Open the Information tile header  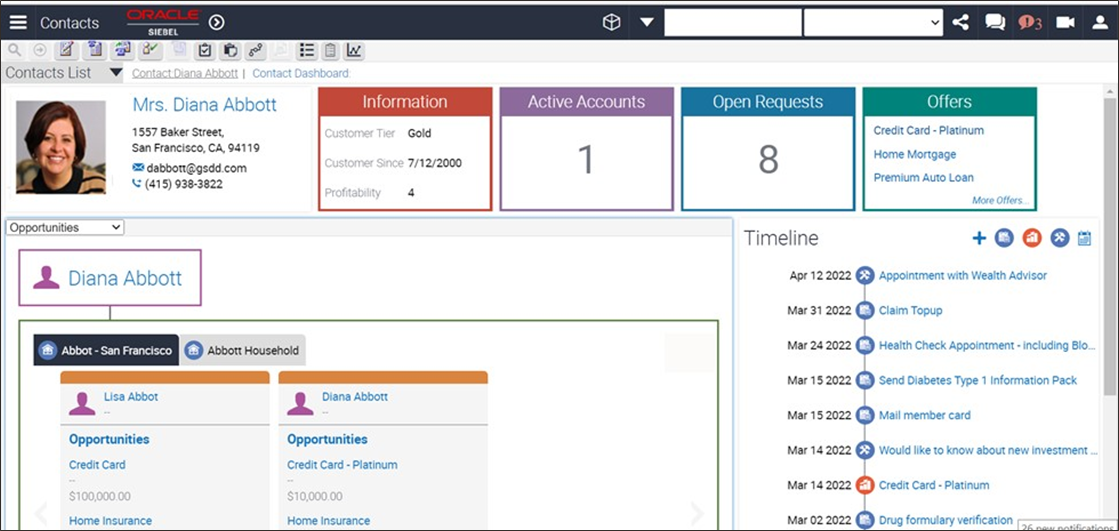(405, 102)
